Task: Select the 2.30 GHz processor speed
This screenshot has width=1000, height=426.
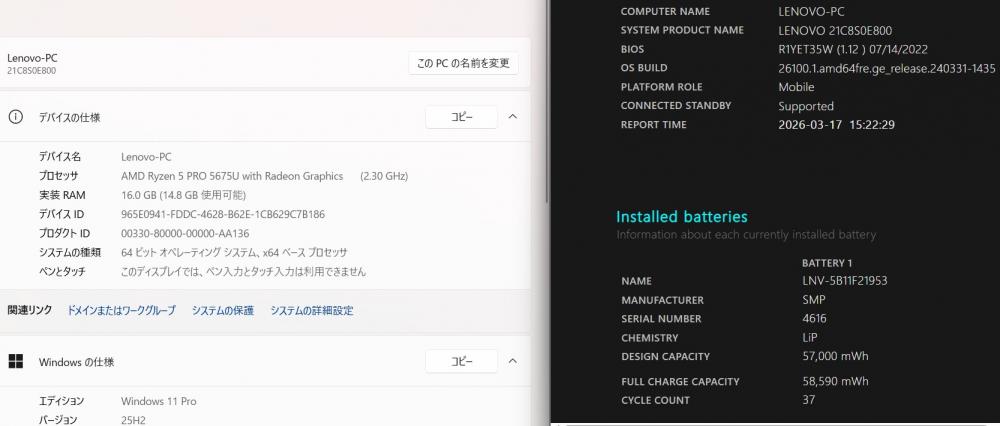Action: click(384, 176)
